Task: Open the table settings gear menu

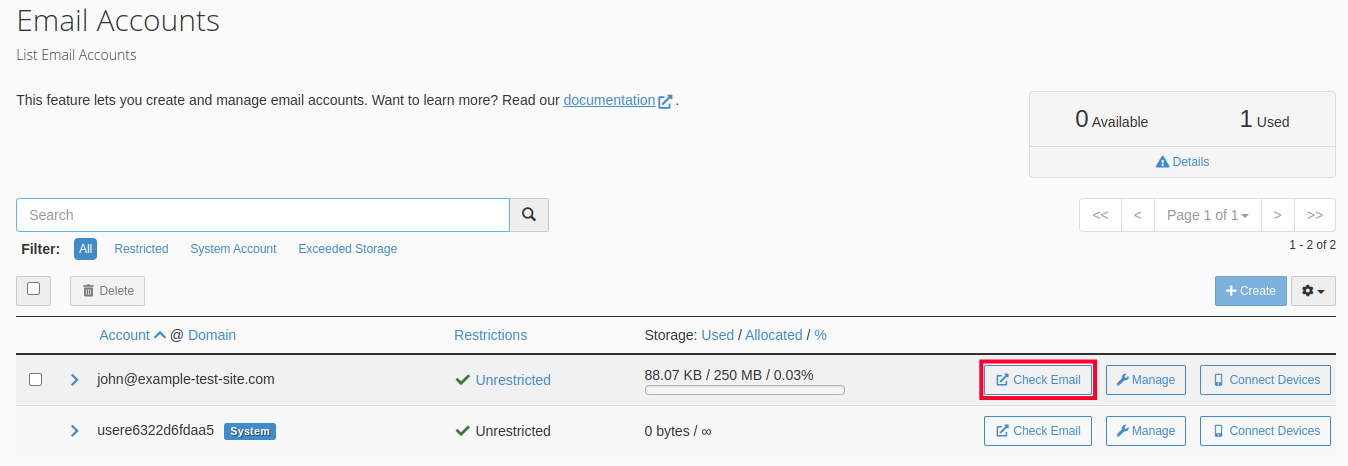Action: click(1313, 291)
